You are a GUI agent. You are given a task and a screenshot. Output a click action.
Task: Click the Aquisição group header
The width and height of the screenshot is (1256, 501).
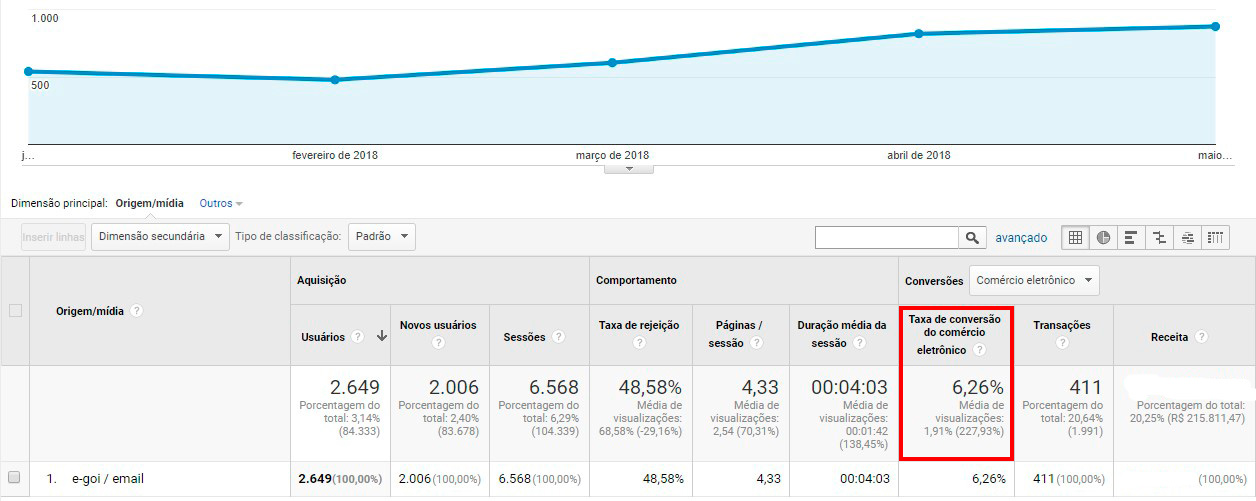[321, 281]
